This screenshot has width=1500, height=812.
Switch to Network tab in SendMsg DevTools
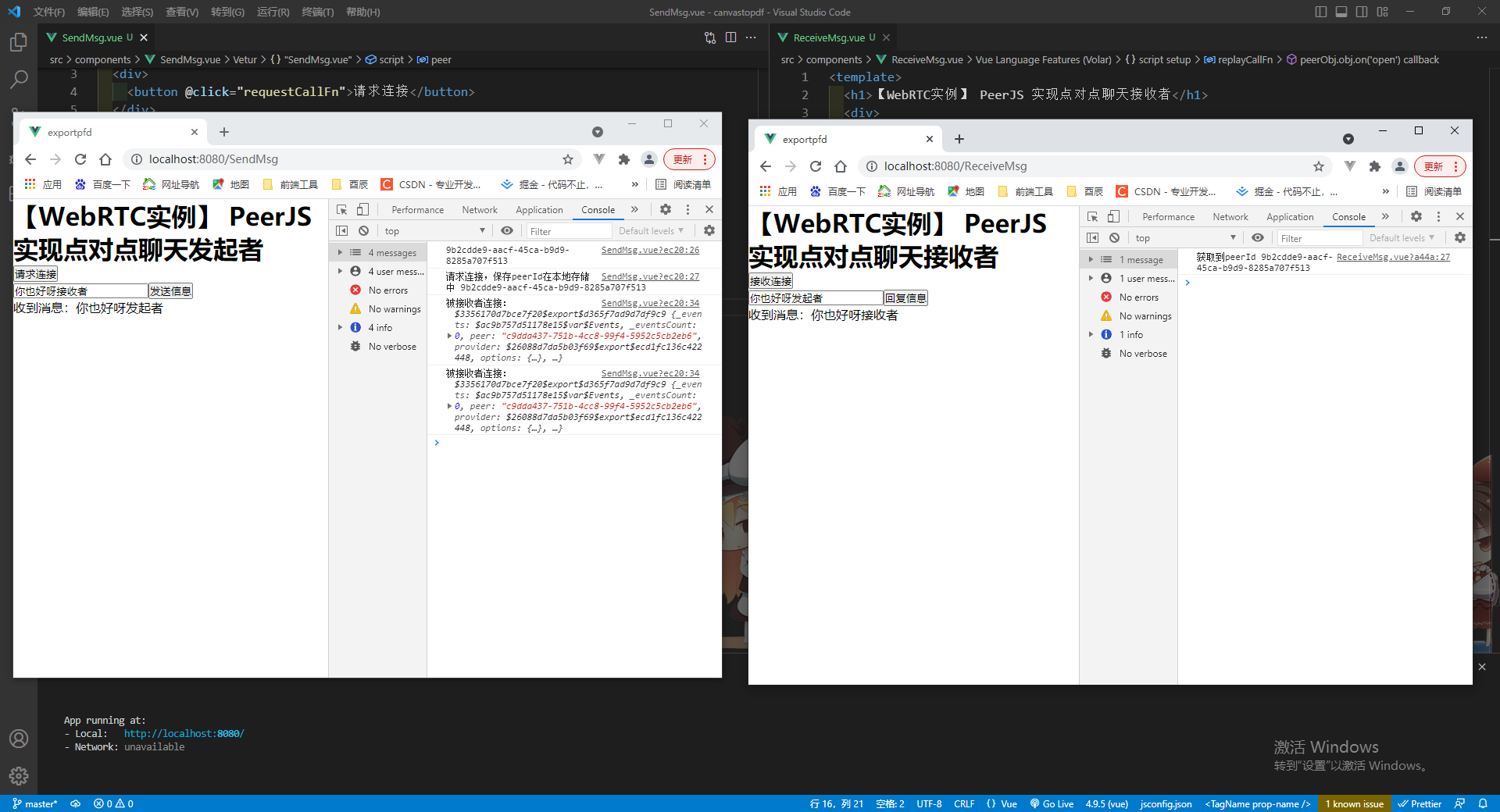point(480,210)
